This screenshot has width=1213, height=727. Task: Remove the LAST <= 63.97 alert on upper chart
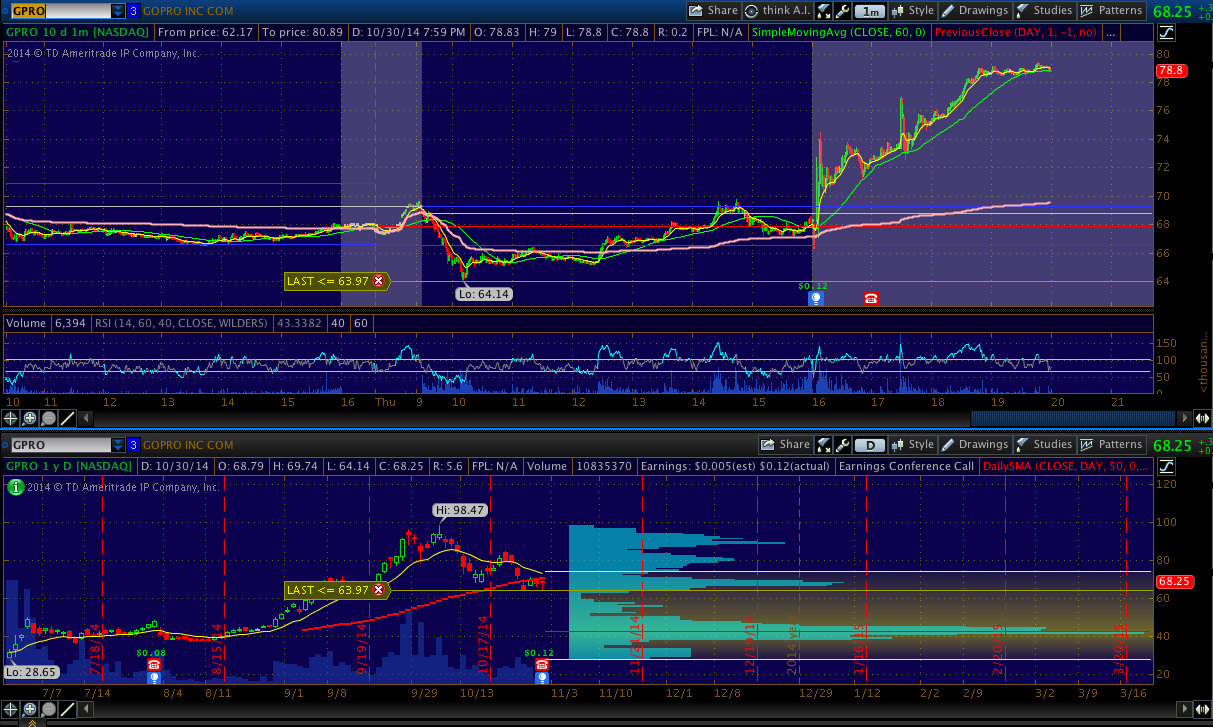point(378,281)
